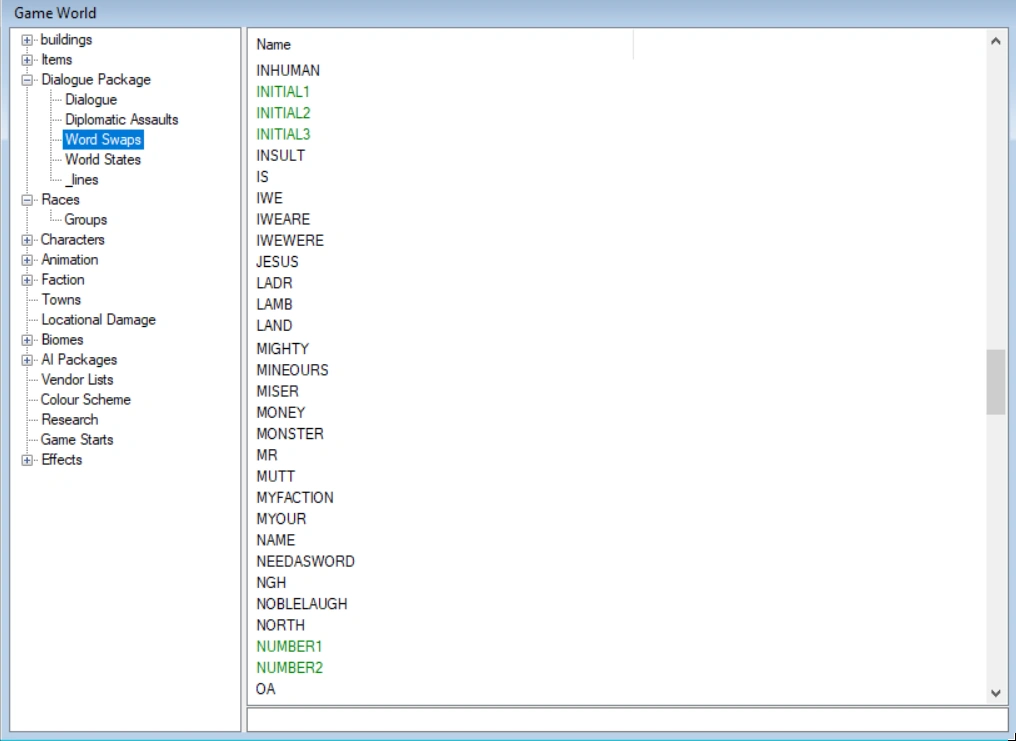Select the INSULT list entry

pos(280,156)
